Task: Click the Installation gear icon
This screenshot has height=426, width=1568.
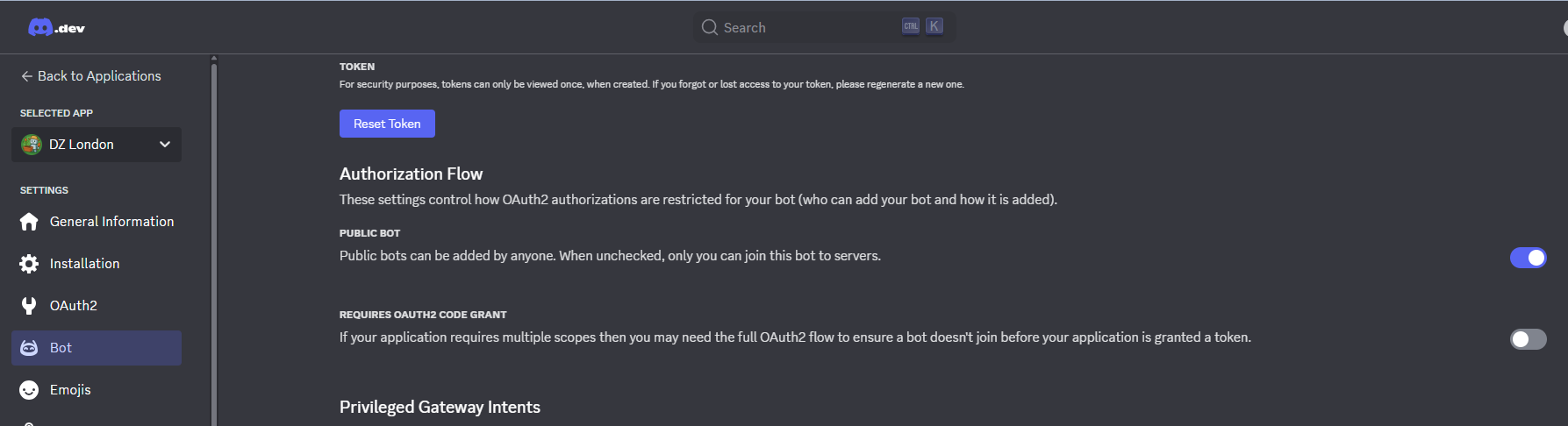Action: pos(29,264)
